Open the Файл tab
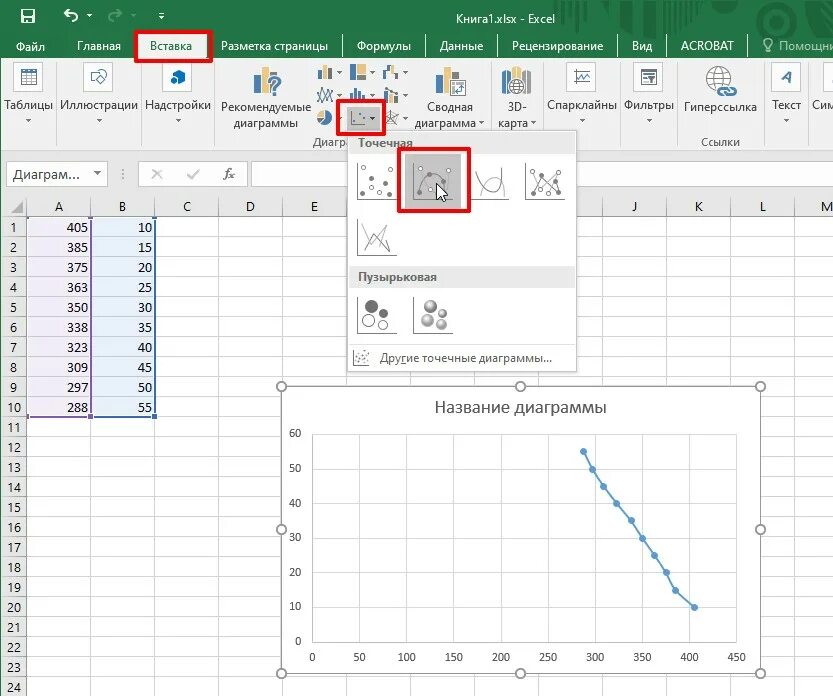The image size is (833, 696). coord(30,46)
